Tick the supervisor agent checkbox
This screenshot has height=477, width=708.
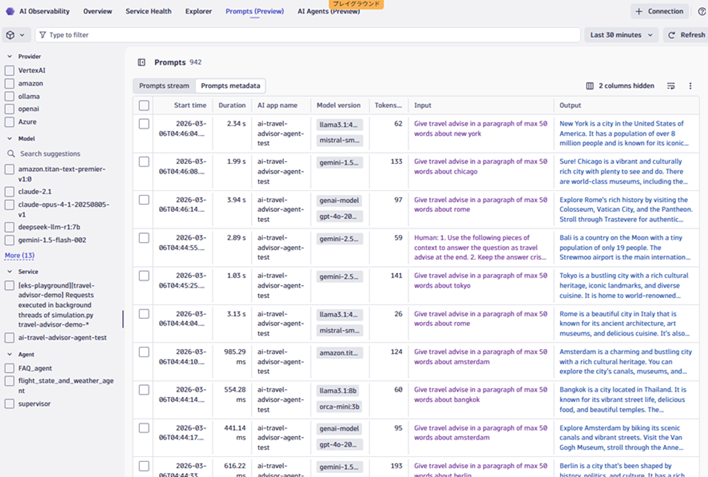10,404
